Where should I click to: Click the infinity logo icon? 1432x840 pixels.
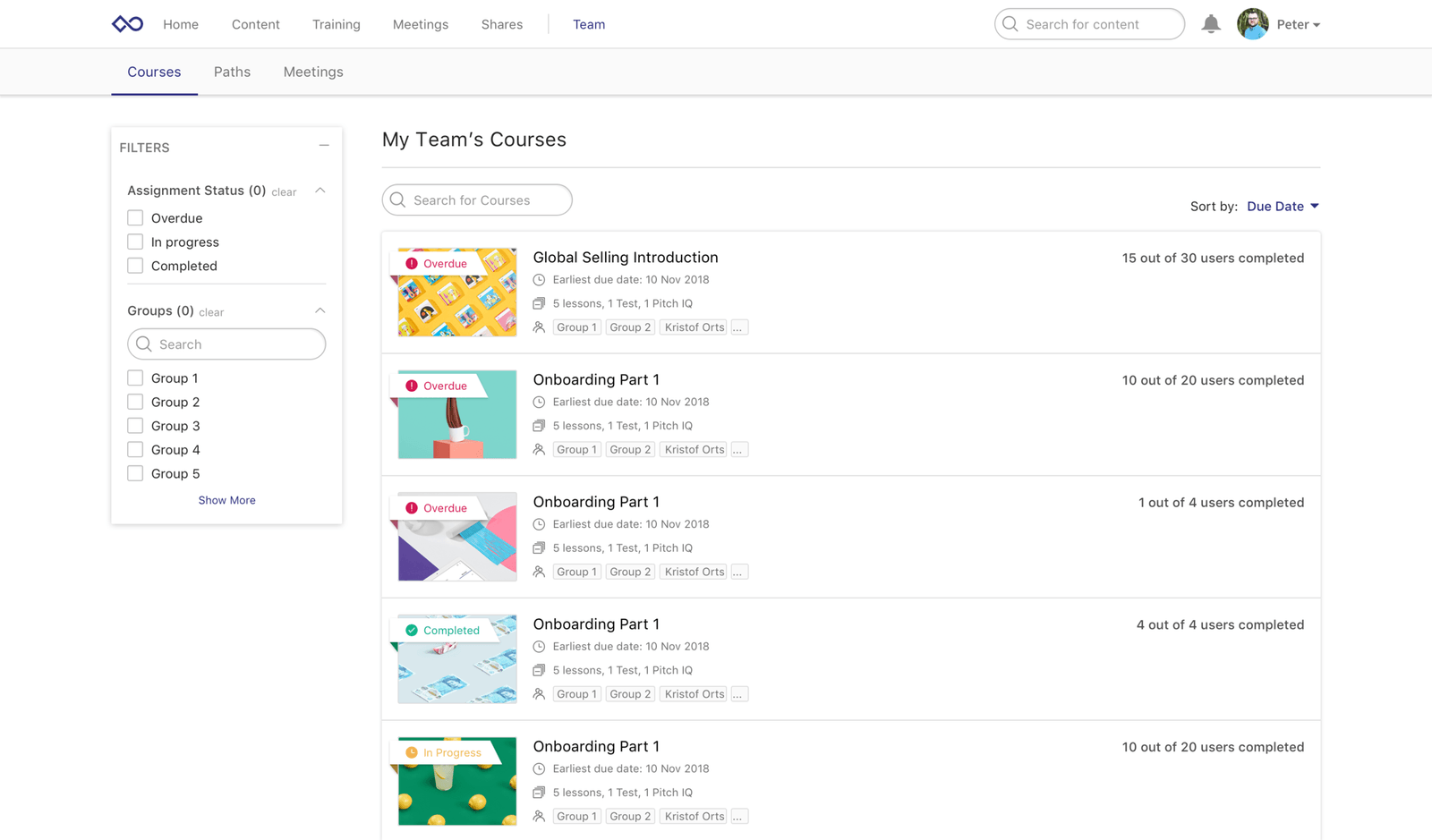point(127,24)
